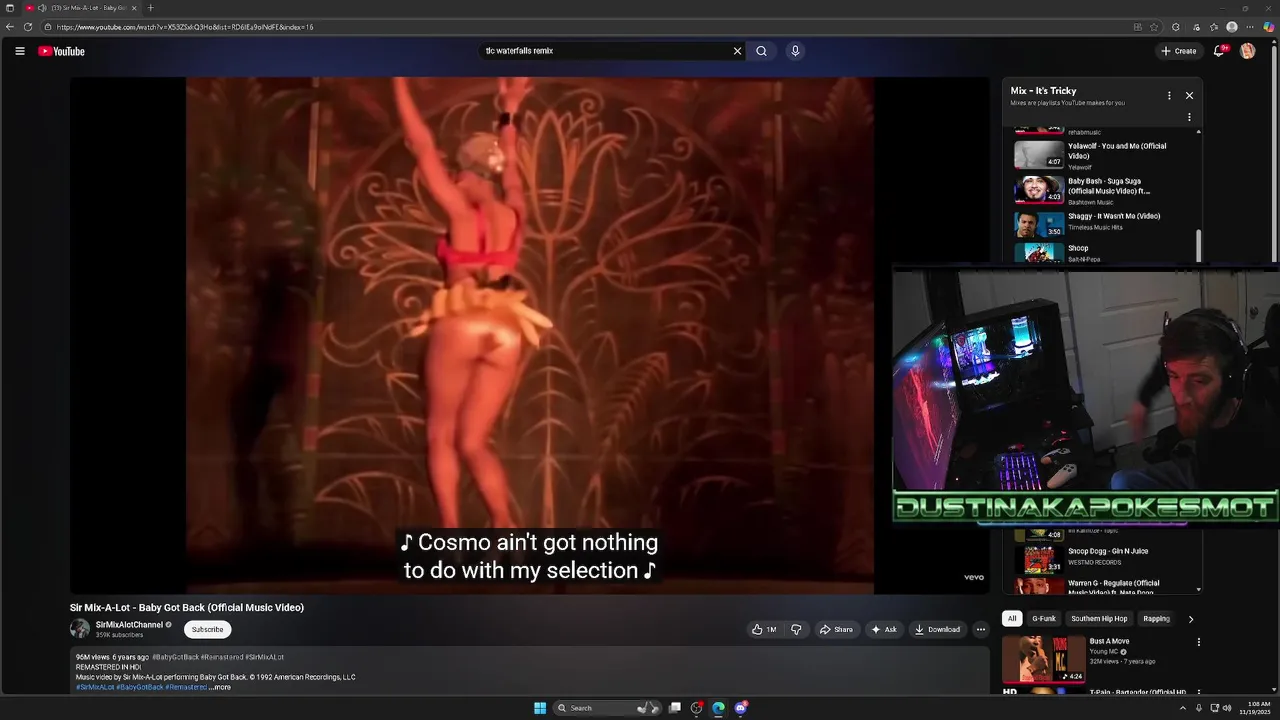Viewport: 1280px width, 720px height.
Task: Open secondary playlist overflow menu
Action: tap(1189, 117)
